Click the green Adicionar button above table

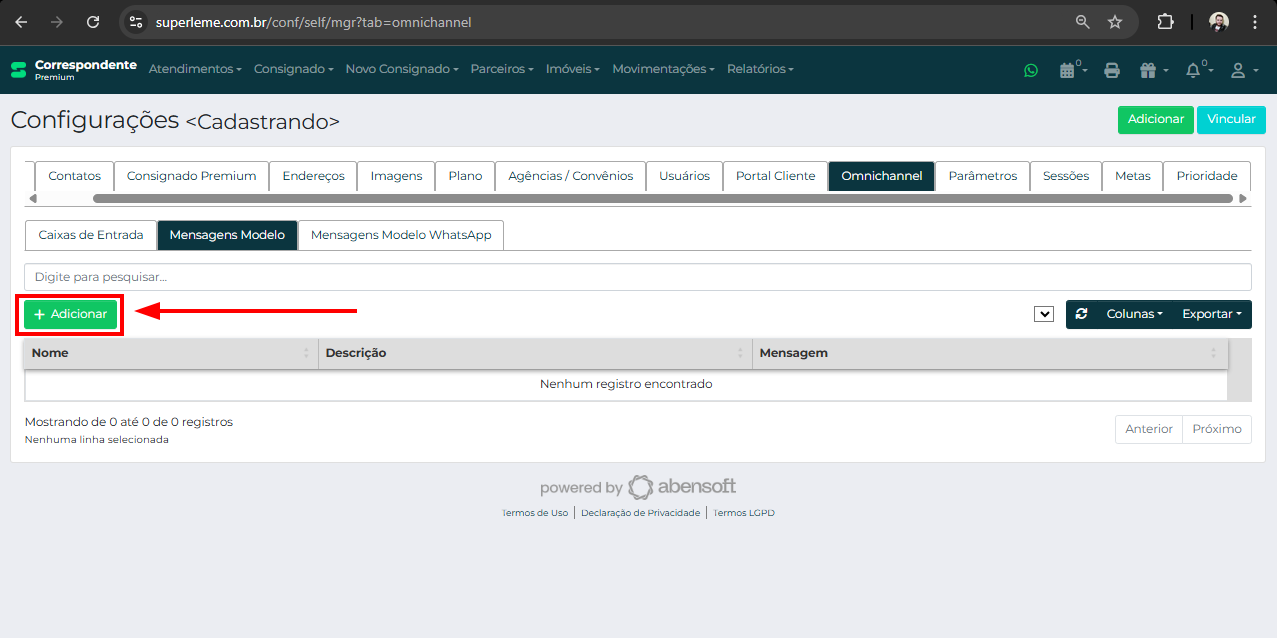(x=71, y=314)
